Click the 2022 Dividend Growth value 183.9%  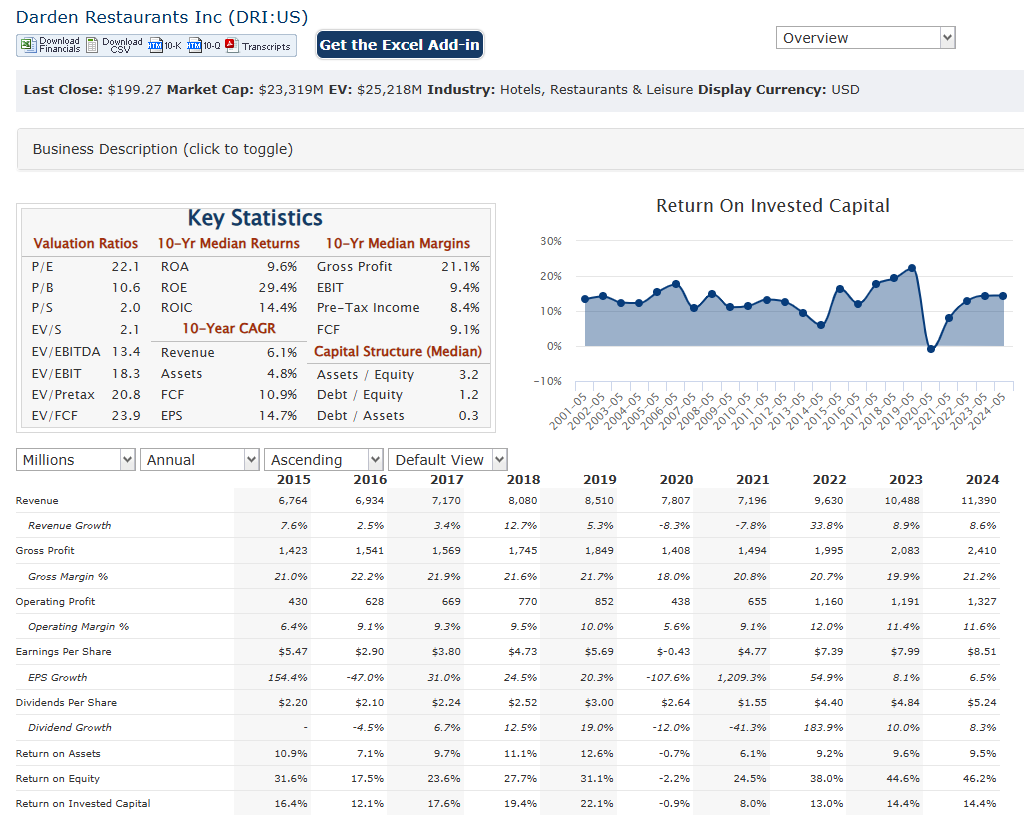click(824, 728)
